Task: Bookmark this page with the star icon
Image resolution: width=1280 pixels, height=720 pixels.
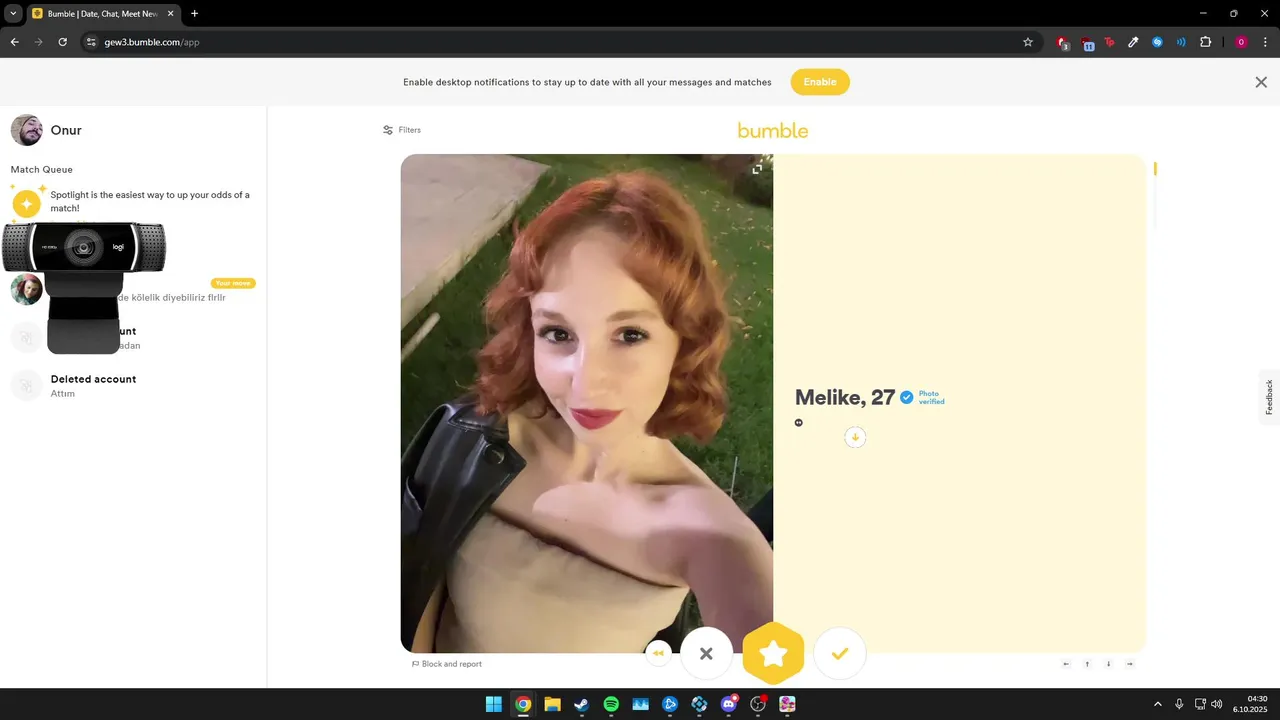Action: click(x=1028, y=42)
